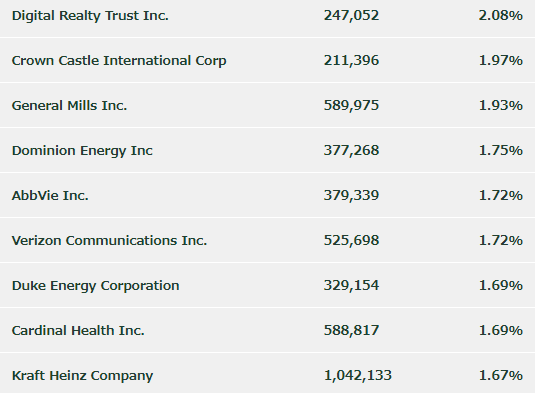Select the 2.08% weight value
Image resolution: width=535 pixels, height=393 pixels.
501,16
